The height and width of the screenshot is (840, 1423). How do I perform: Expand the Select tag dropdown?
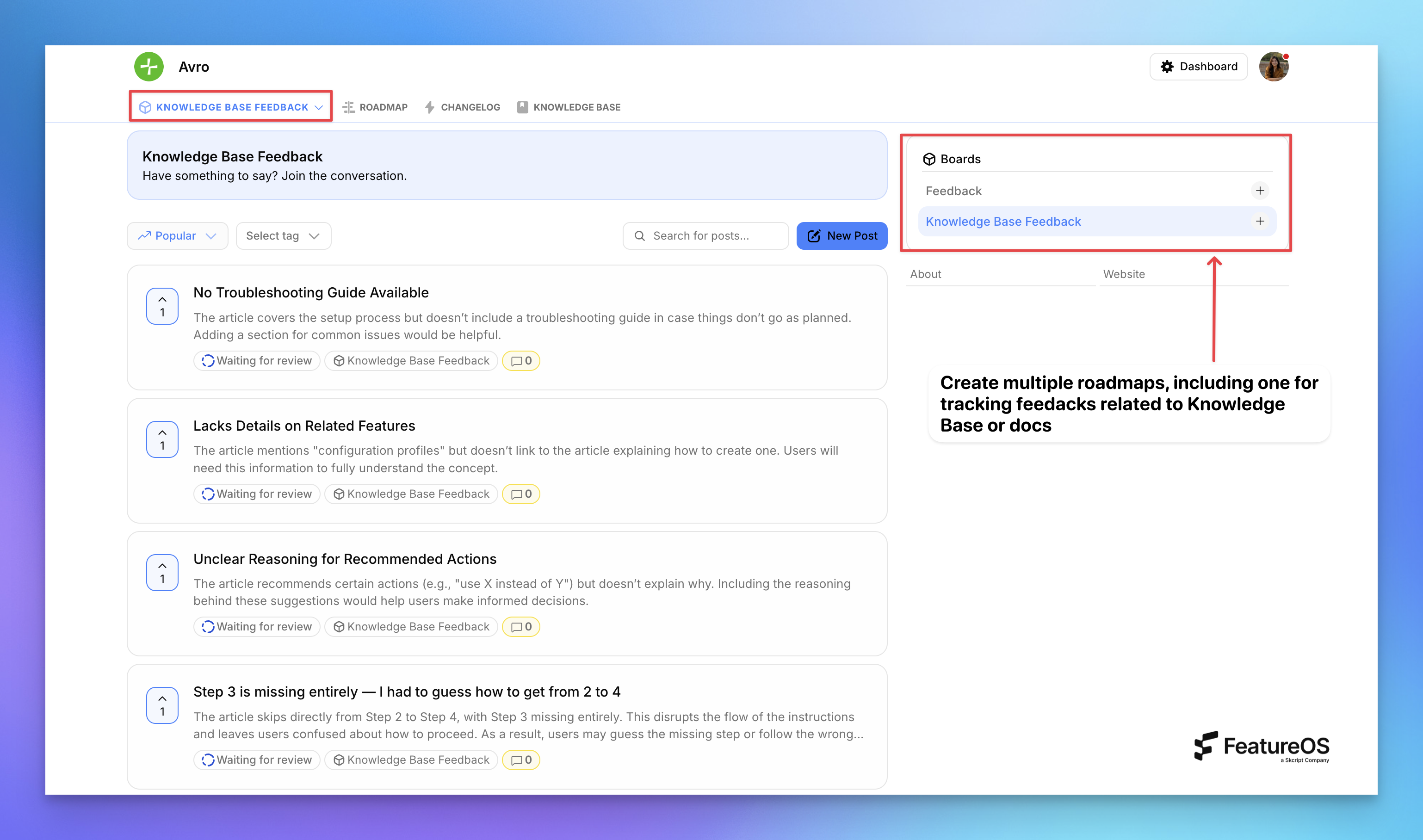[x=283, y=235]
